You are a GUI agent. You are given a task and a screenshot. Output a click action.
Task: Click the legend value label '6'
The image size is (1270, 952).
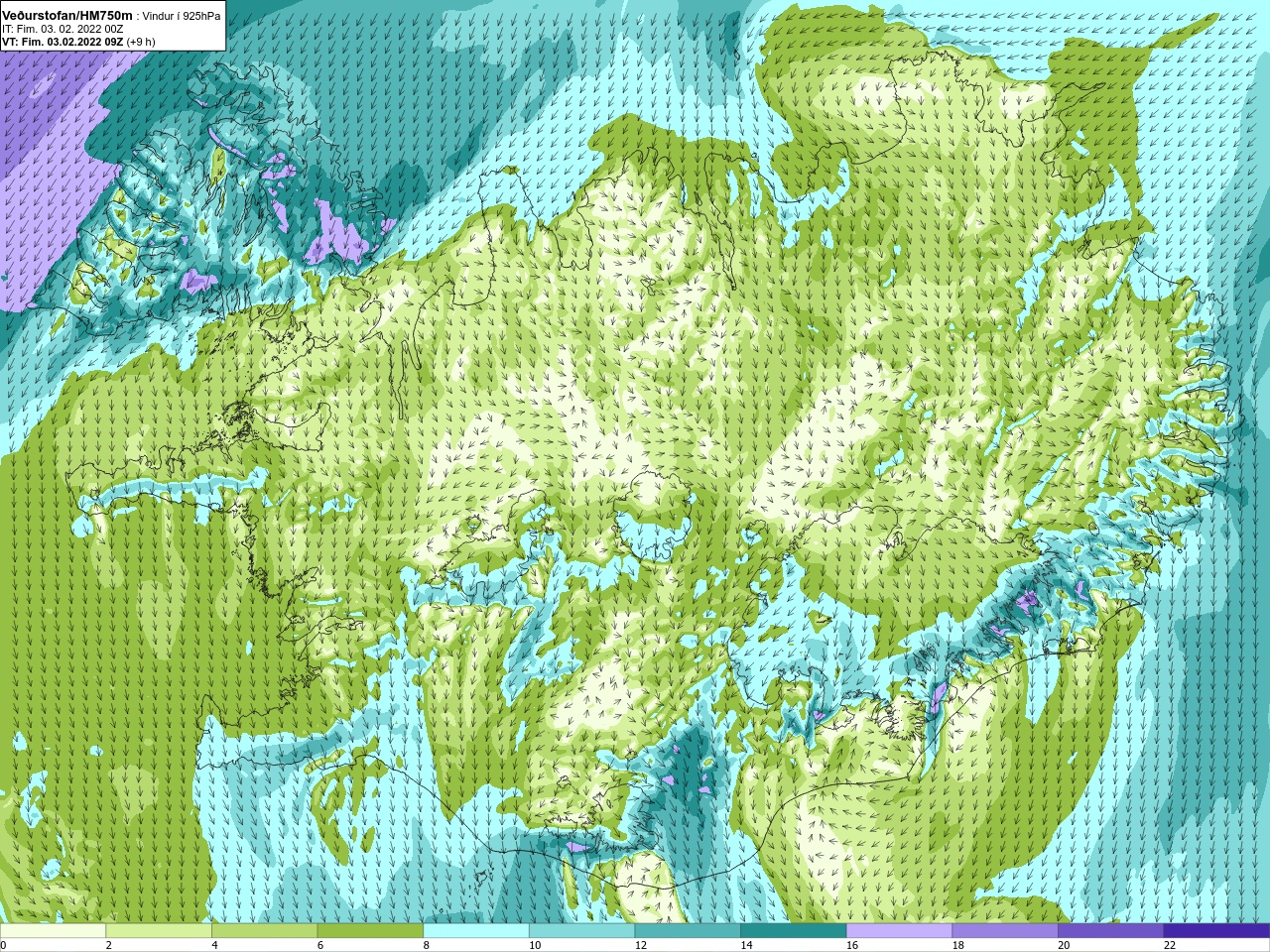point(320,945)
